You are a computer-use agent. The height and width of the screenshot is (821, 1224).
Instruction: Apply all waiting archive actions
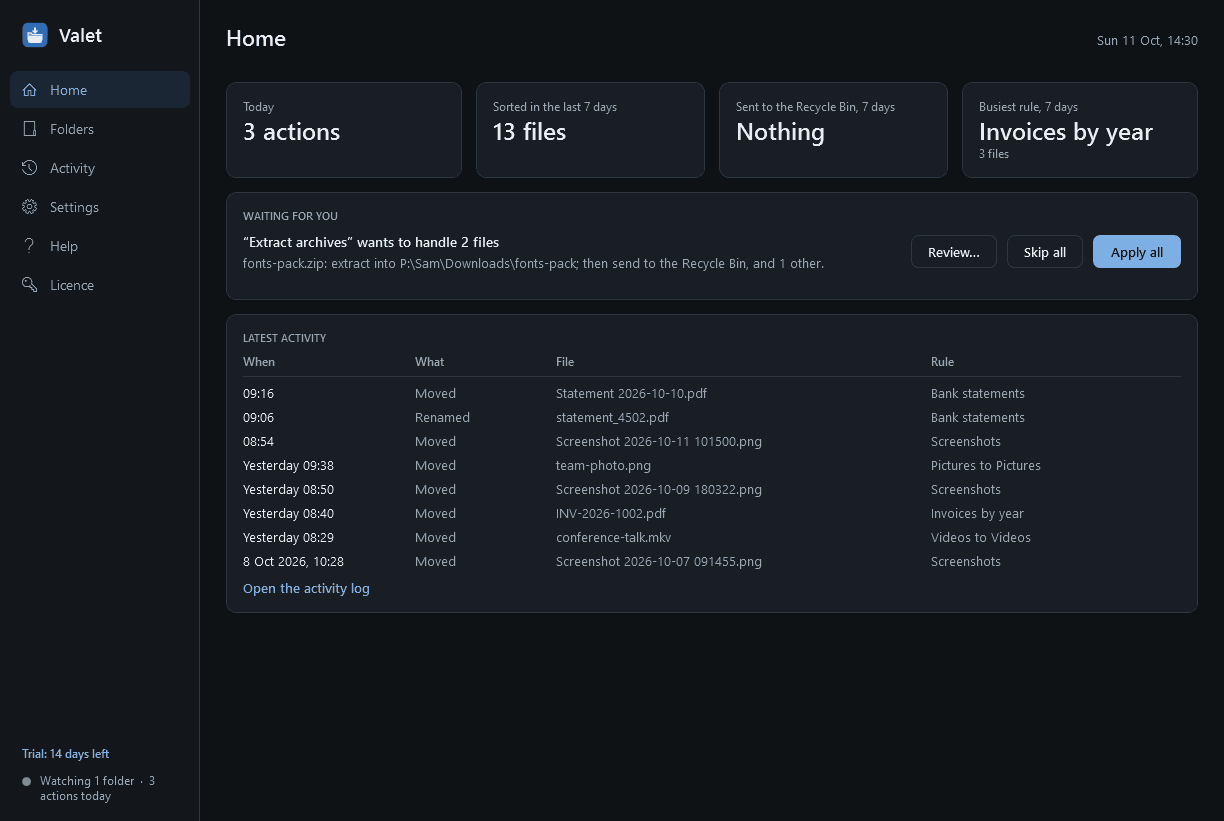click(1137, 252)
